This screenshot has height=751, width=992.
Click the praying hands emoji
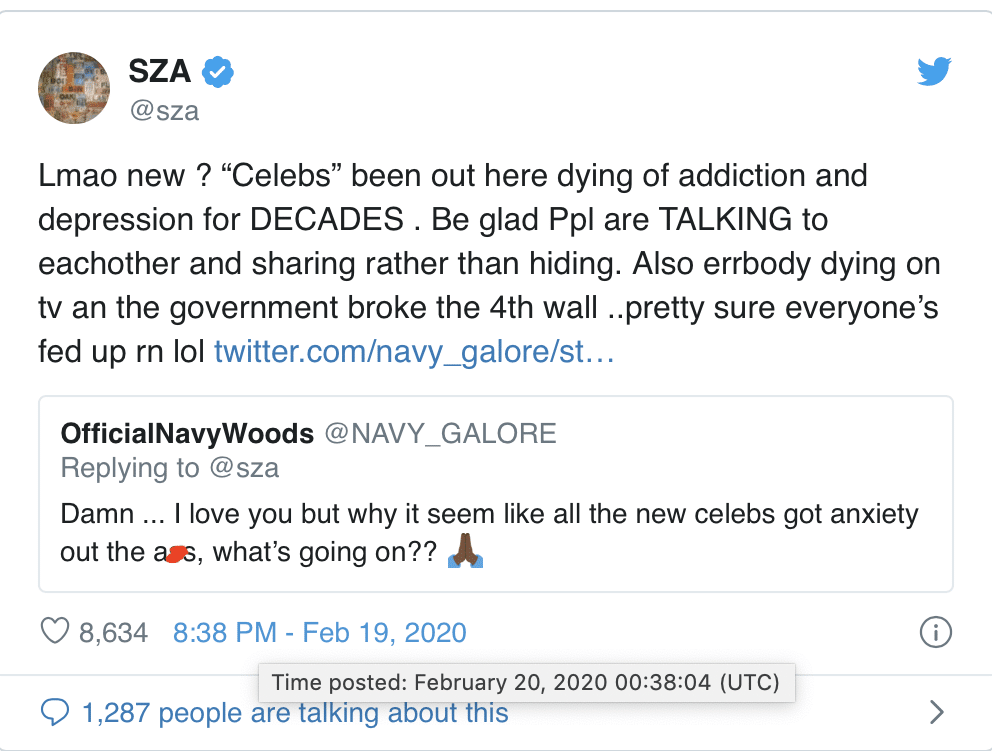[x=466, y=551]
